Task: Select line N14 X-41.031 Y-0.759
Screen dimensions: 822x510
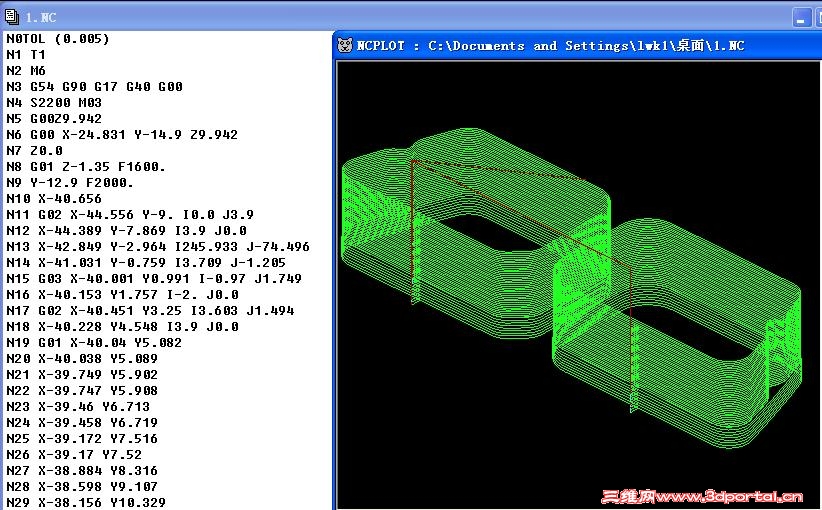Action: [146, 263]
